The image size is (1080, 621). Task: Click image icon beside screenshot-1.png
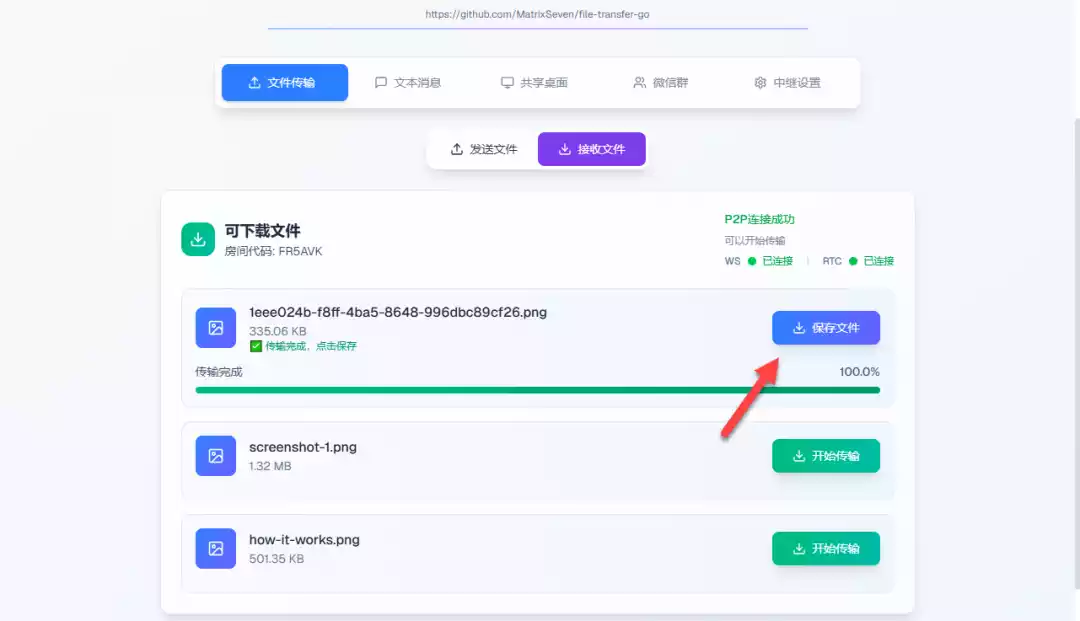pyautogui.click(x=215, y=456)
